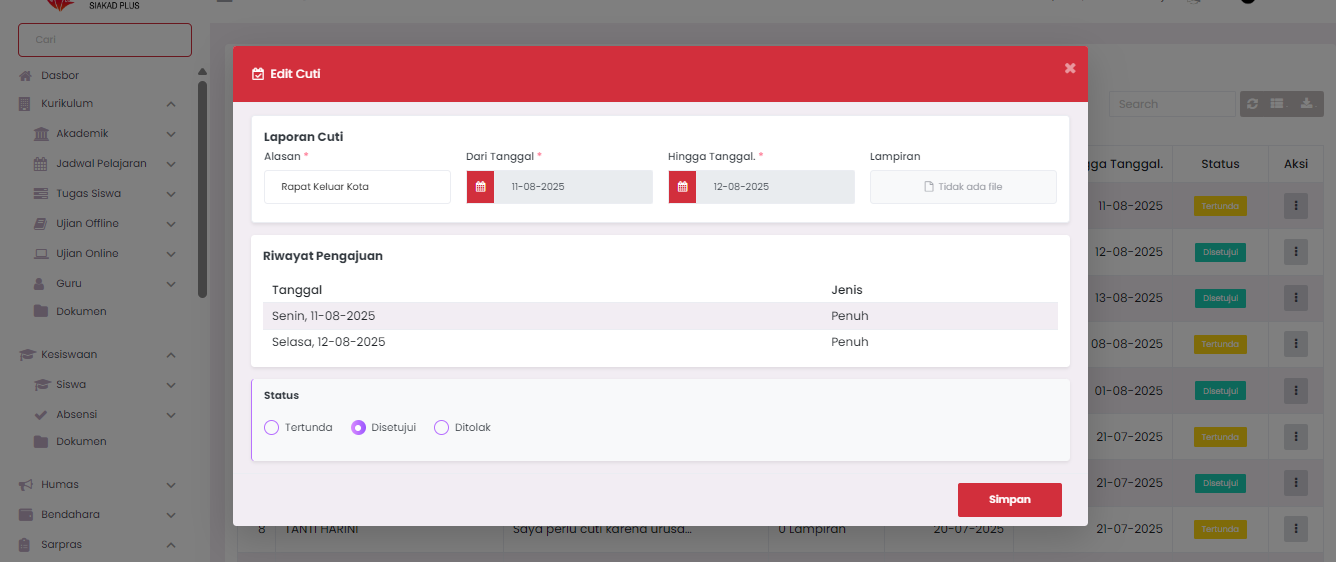
Task: Select the Ditolak status radio button
Action: (441, 428)
